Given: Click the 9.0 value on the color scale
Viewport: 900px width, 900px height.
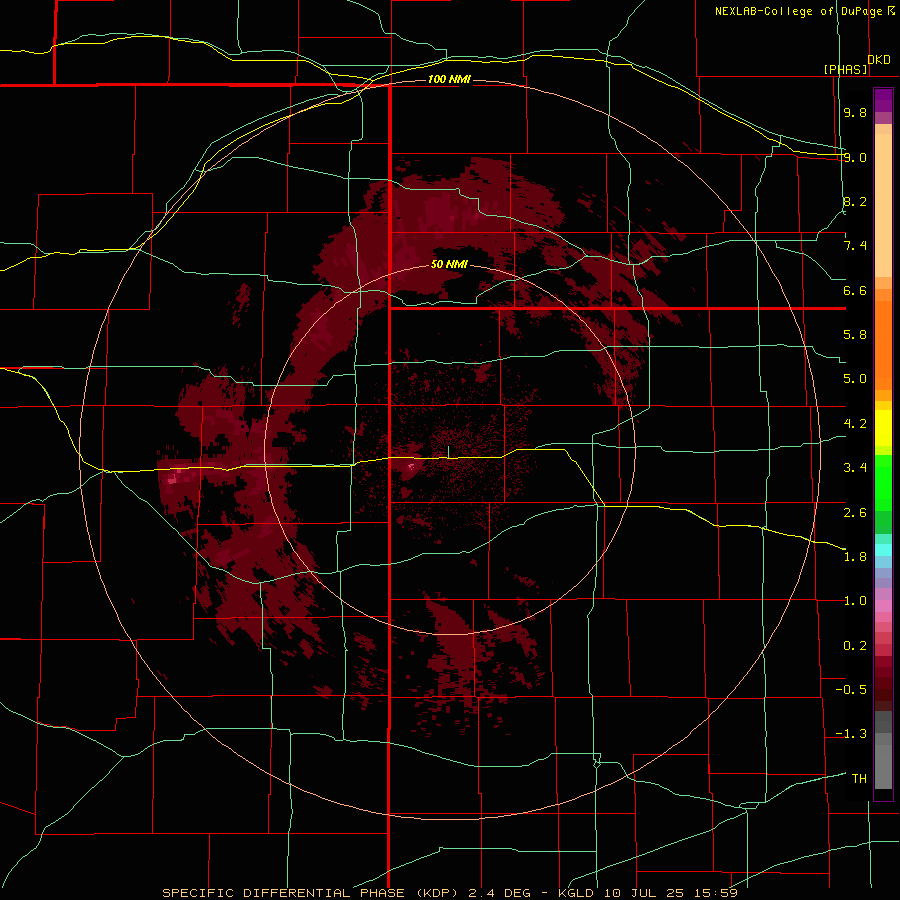Looking at the screenshot, I should (855, 157).
